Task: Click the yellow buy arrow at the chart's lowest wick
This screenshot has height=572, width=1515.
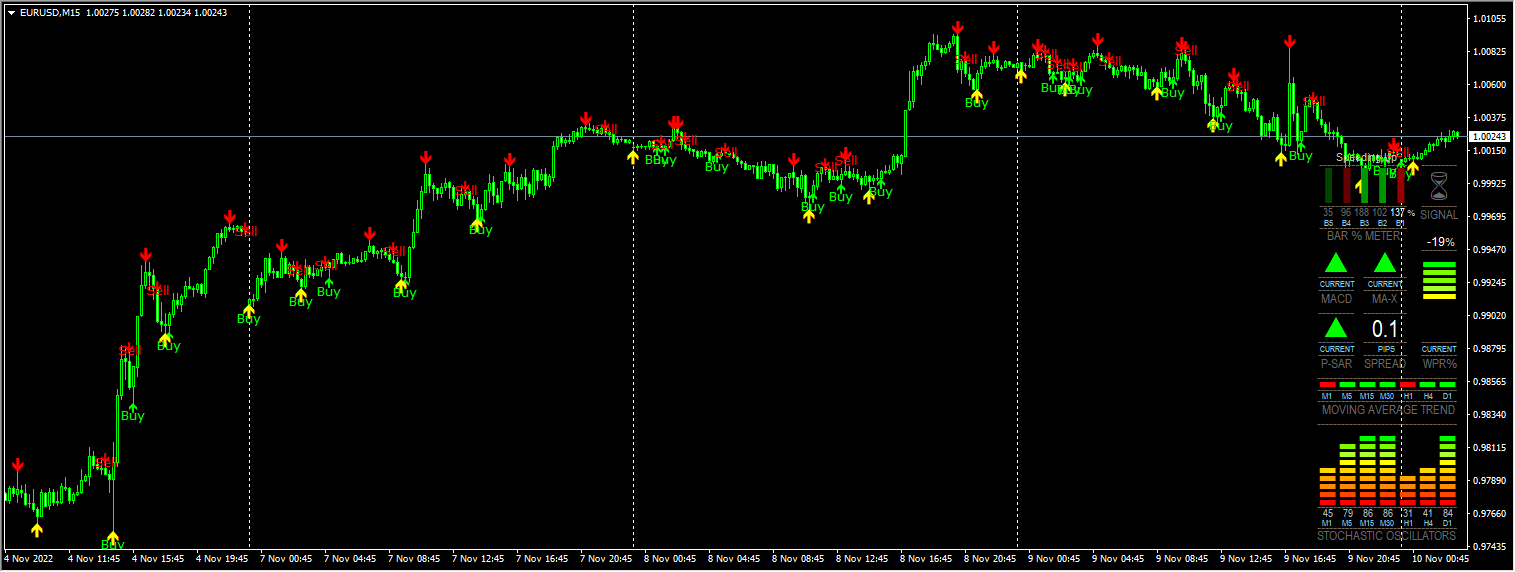Action: pyautogui.click(x=112, y=538)
